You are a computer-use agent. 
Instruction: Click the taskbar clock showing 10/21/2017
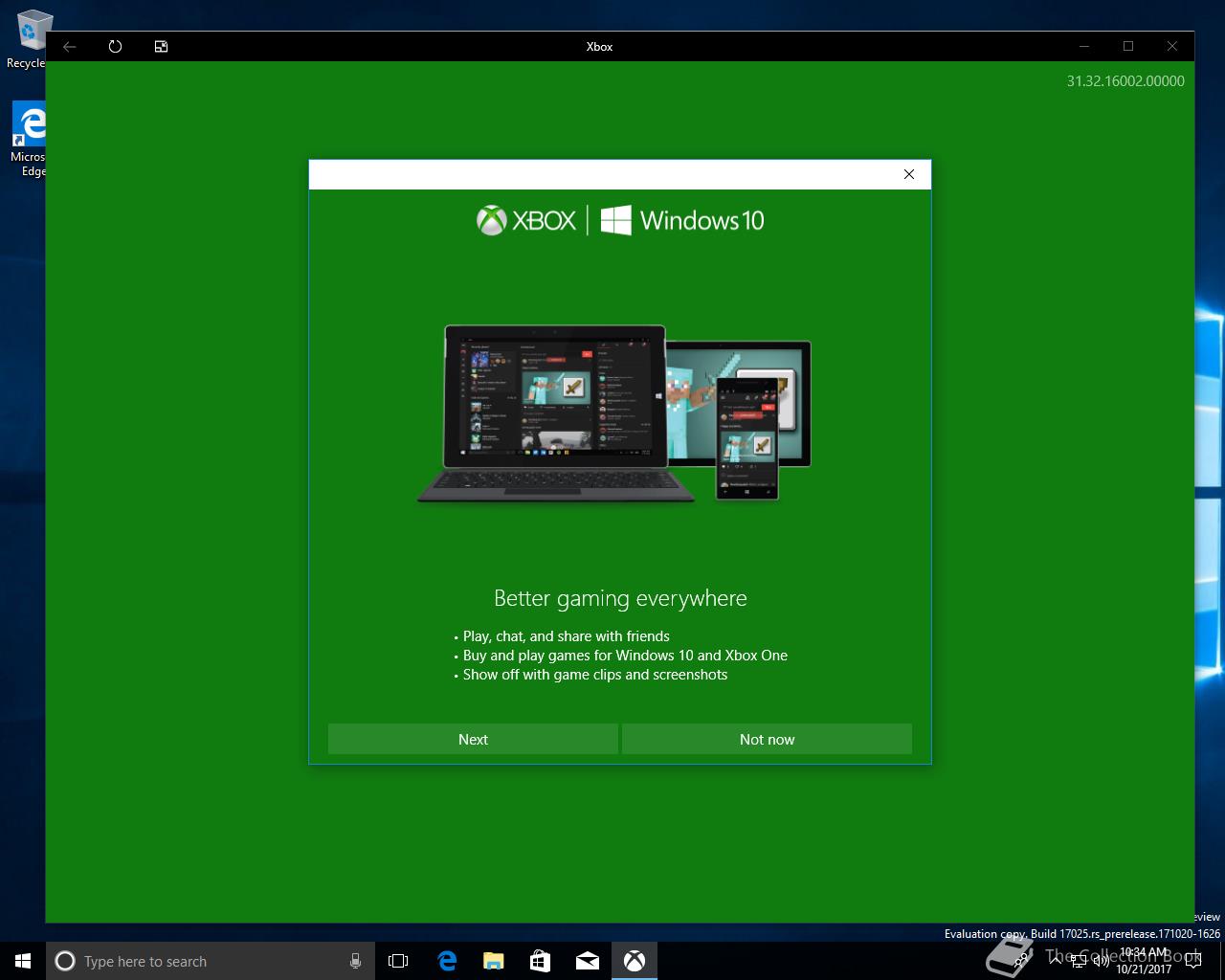1144,961
